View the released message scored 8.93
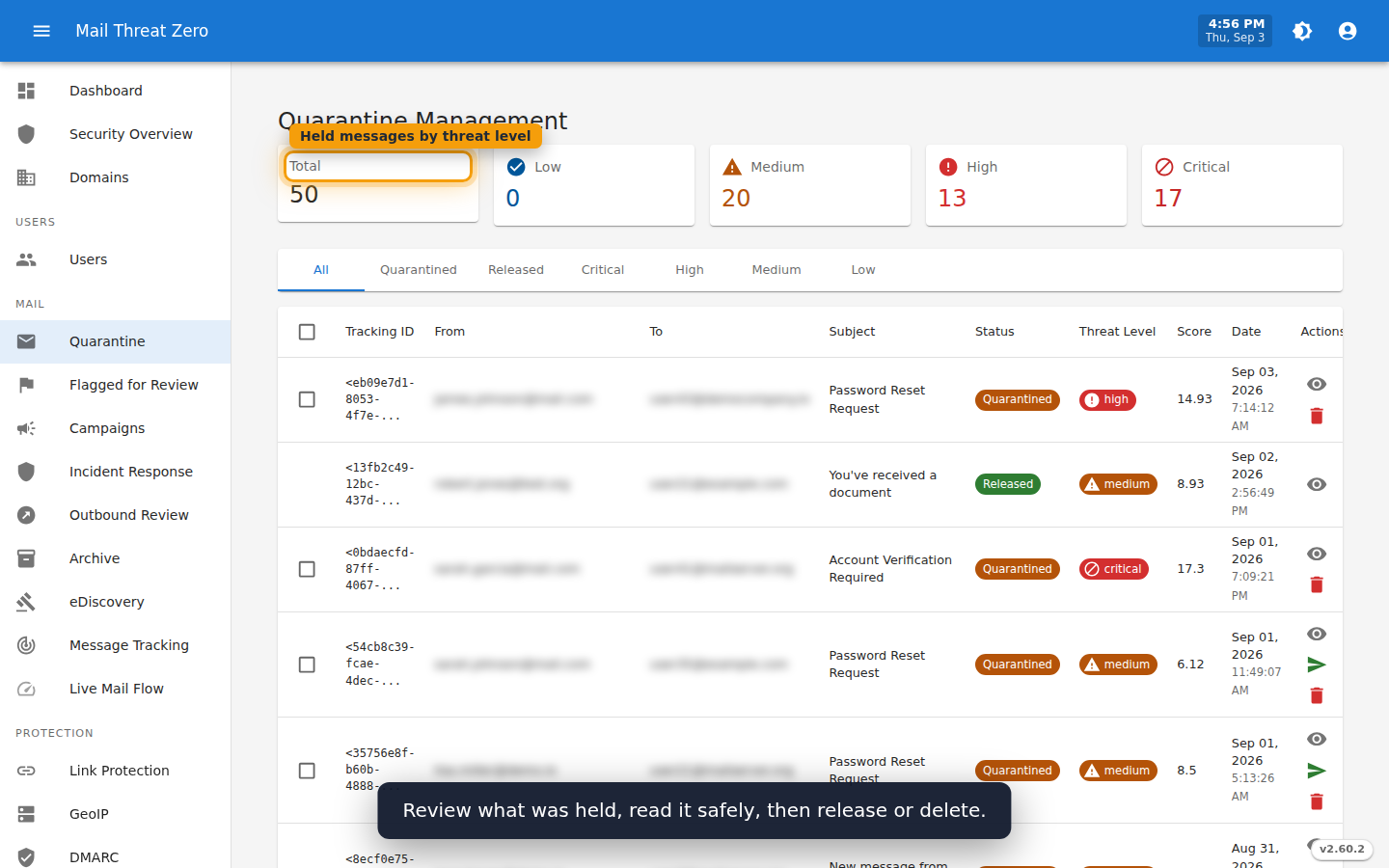The image size is (1389, 868). click(x=1317, y=484)
